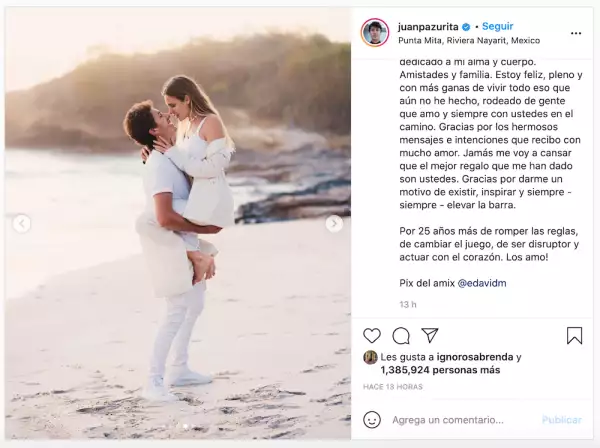This screenshot has height=448, width=600.
Task: Open ignorosabrenda's profile from the likes
Action: pos(474,357)
